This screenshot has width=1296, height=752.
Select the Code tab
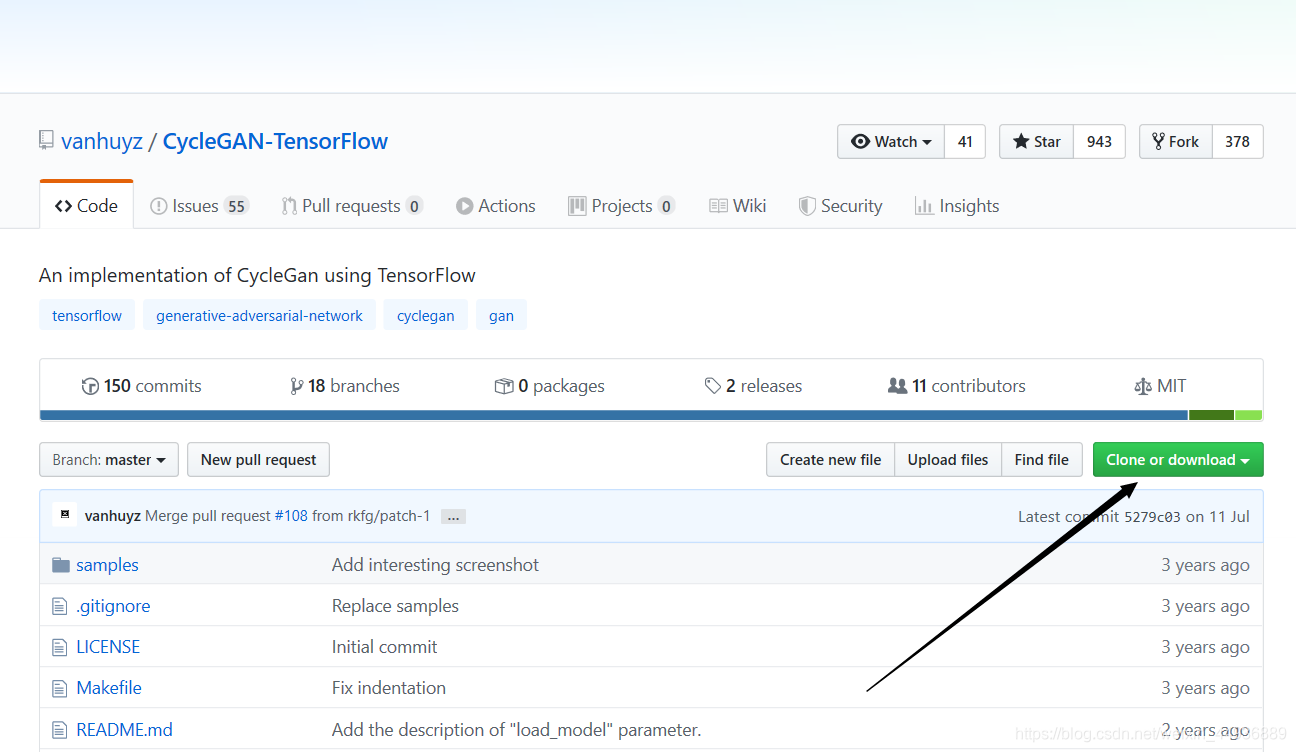(x=86, y=206)
